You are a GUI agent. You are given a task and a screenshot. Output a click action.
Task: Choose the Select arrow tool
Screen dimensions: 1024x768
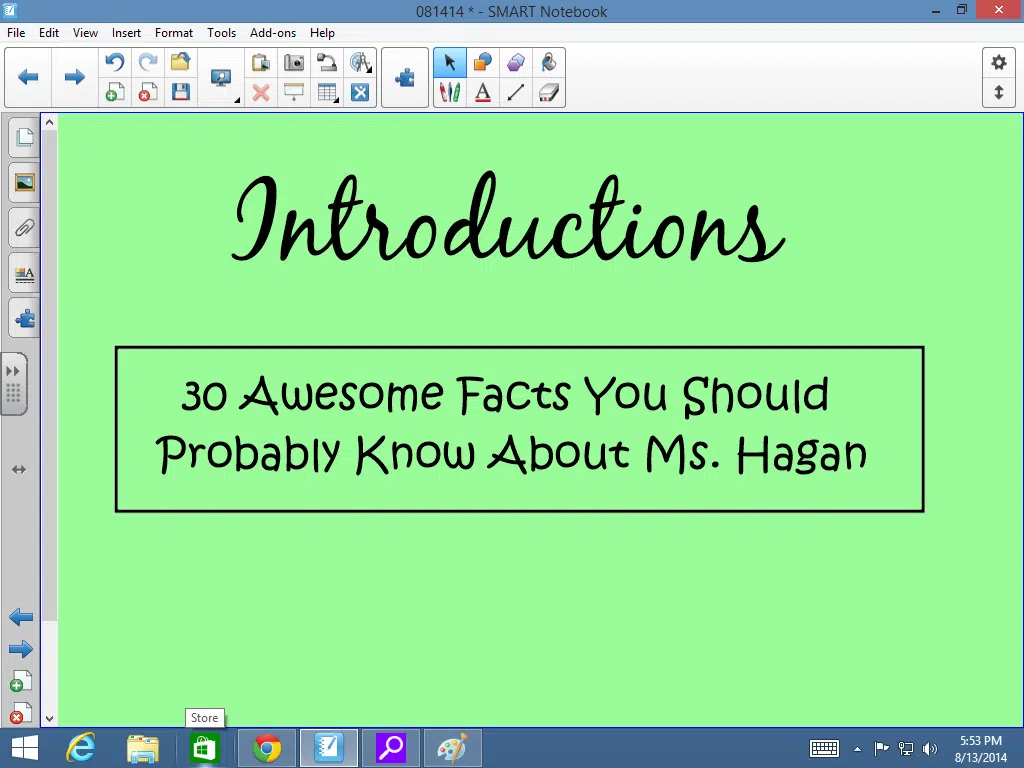(x=450, y=63)
